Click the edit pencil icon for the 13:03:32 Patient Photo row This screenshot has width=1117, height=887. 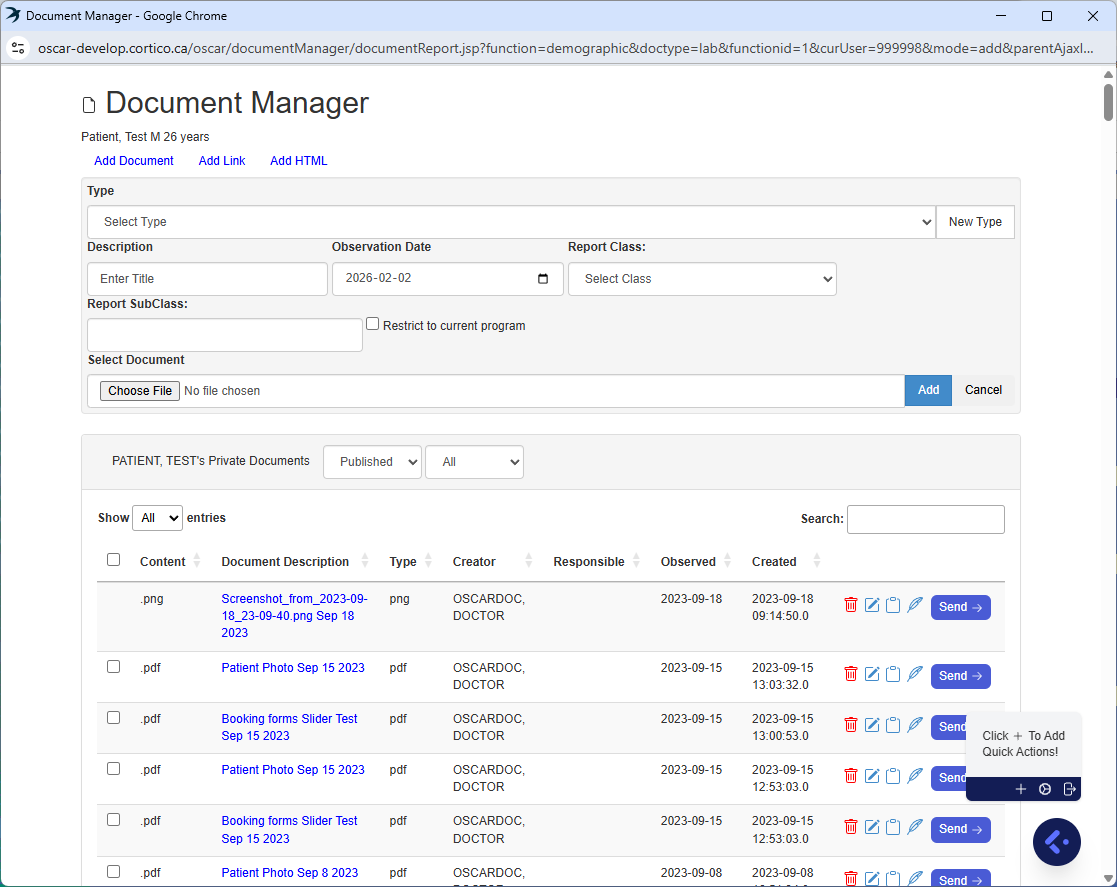pos(872,674)
